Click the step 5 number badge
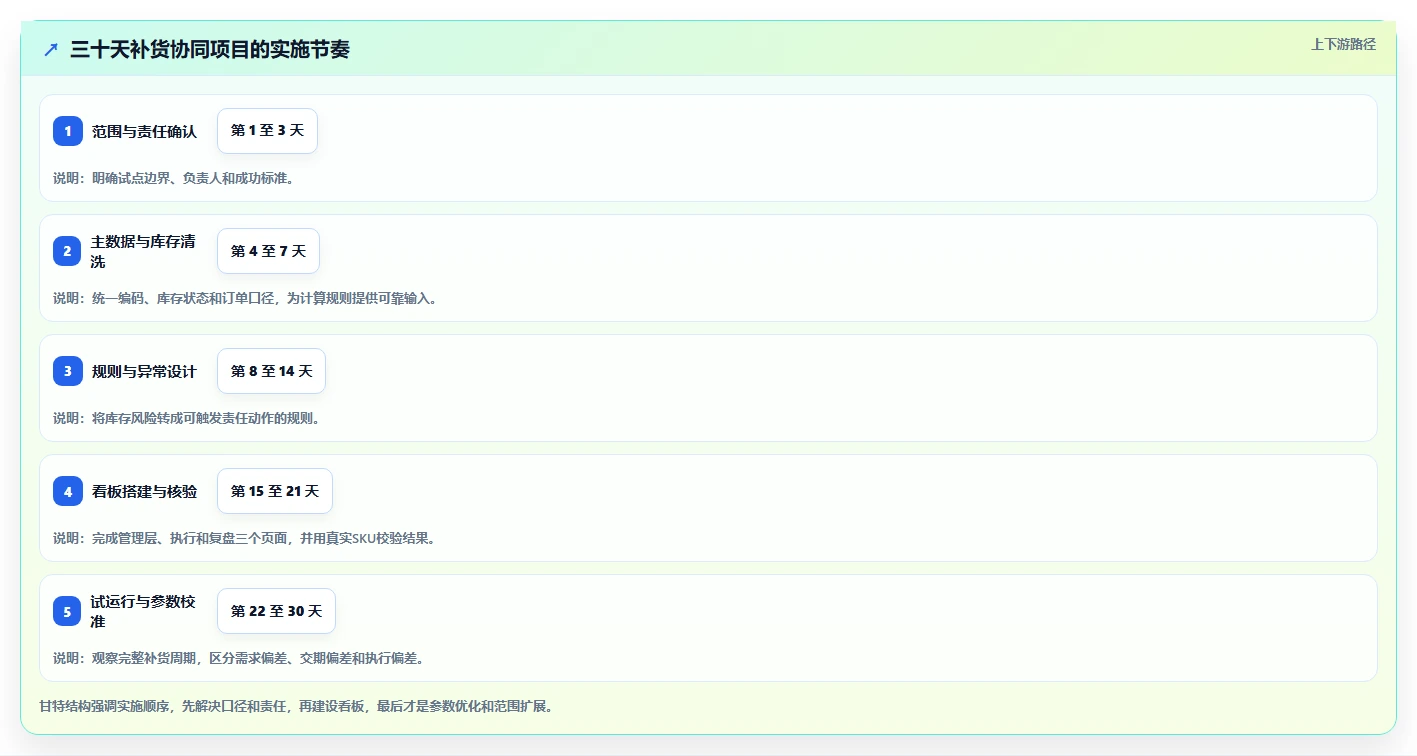The height and width of the screenshot is (756, 1417). [x=68, y=611]
